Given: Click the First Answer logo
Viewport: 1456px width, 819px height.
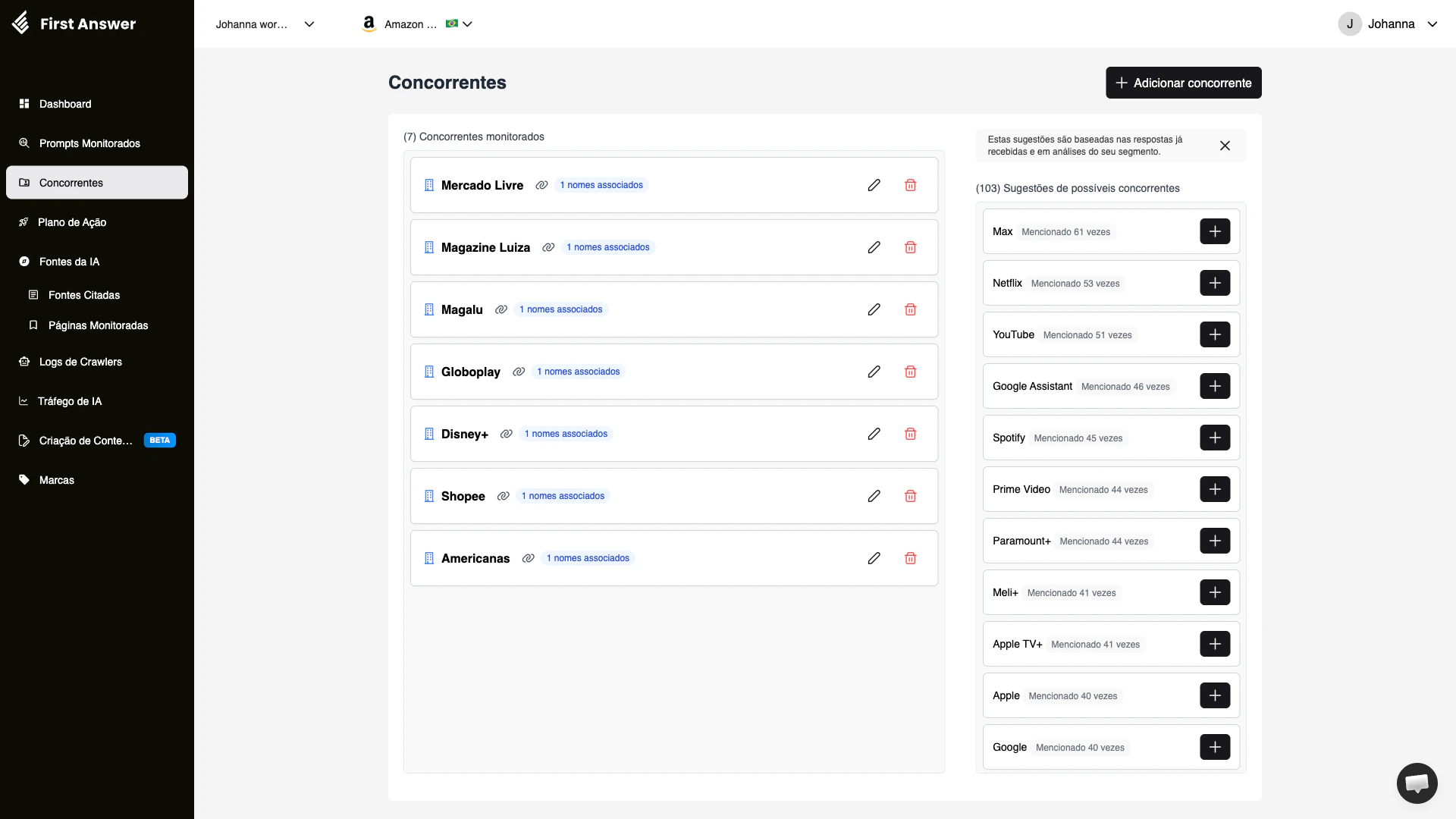Looking at the screenshot, I should [74, 24].
